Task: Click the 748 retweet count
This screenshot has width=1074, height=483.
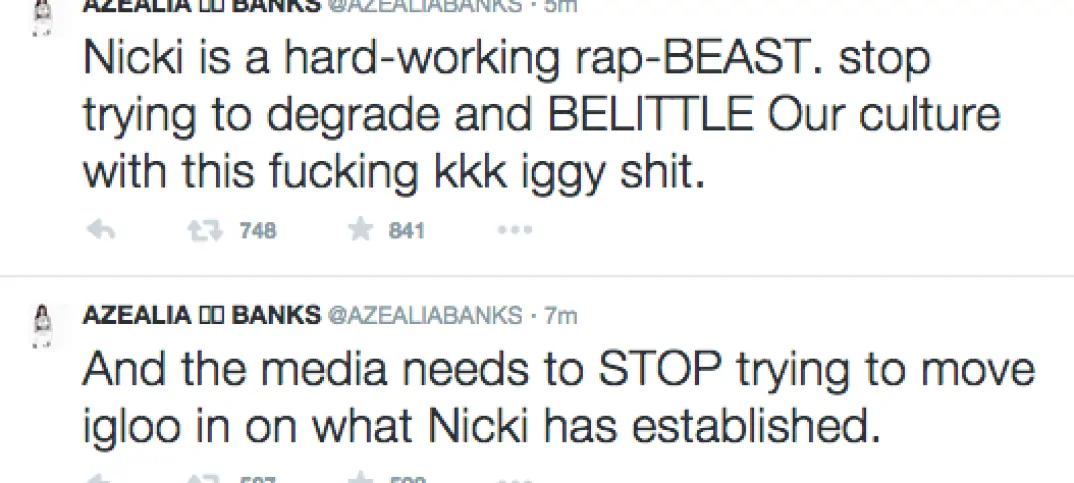Action: coord(258,231)
